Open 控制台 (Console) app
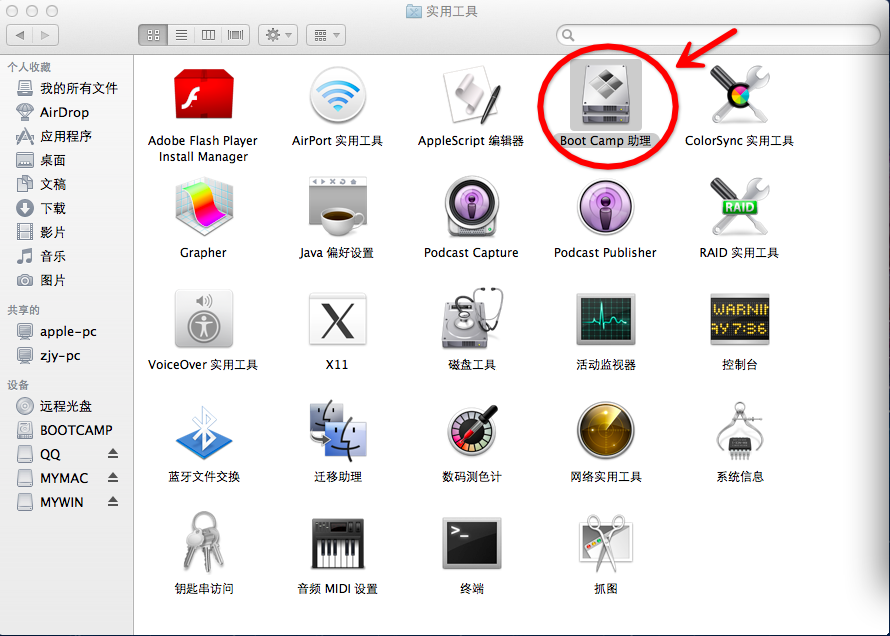The width and height of the screenshot is (890, 636). click(x=740, y=319)
